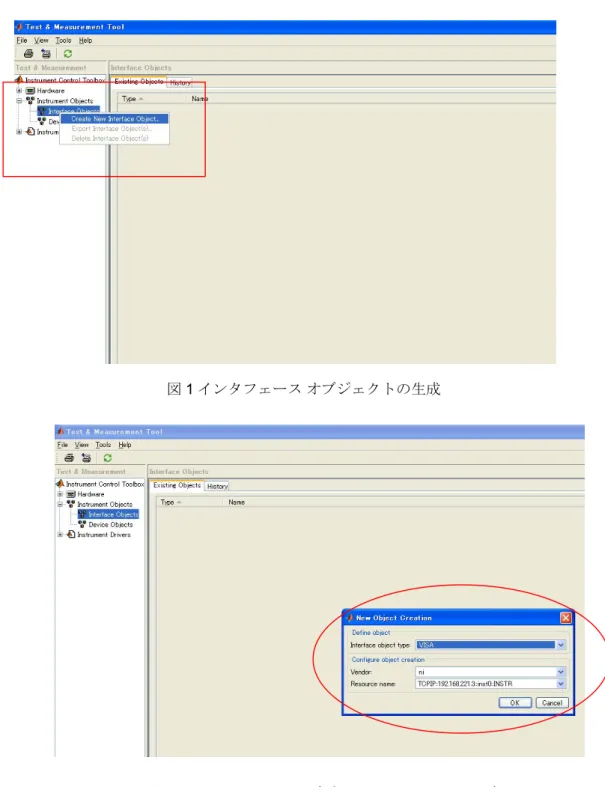605x787 pixels.
Task: Sort by Type column in the top window
Action: (x=132, y=99)
